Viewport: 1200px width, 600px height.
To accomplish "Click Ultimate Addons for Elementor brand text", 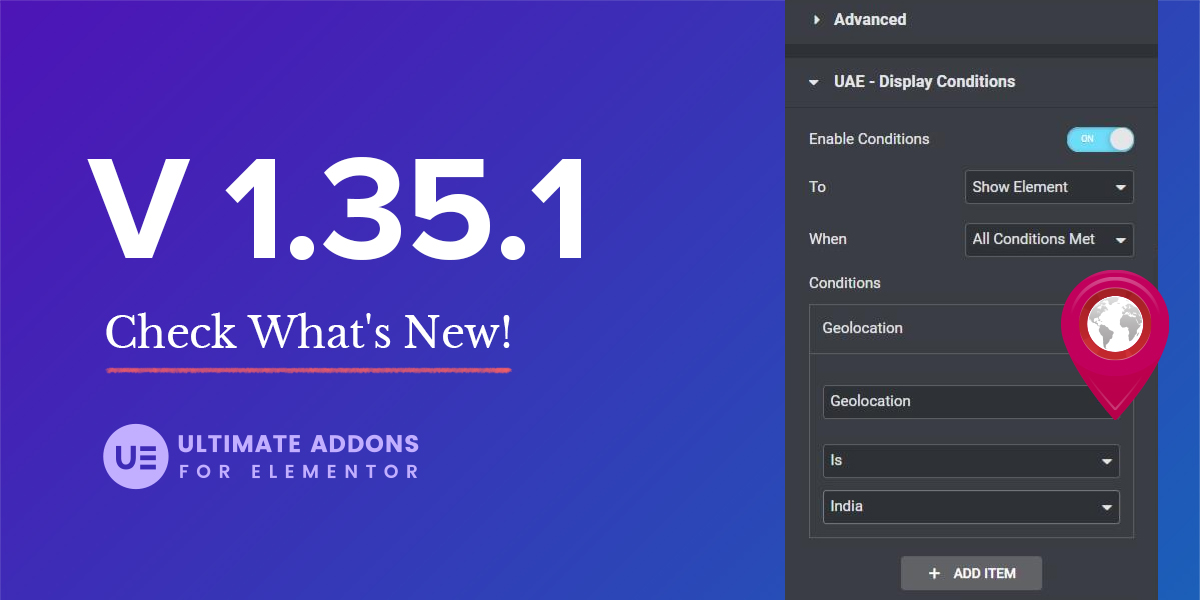I will tap(298, 456).
